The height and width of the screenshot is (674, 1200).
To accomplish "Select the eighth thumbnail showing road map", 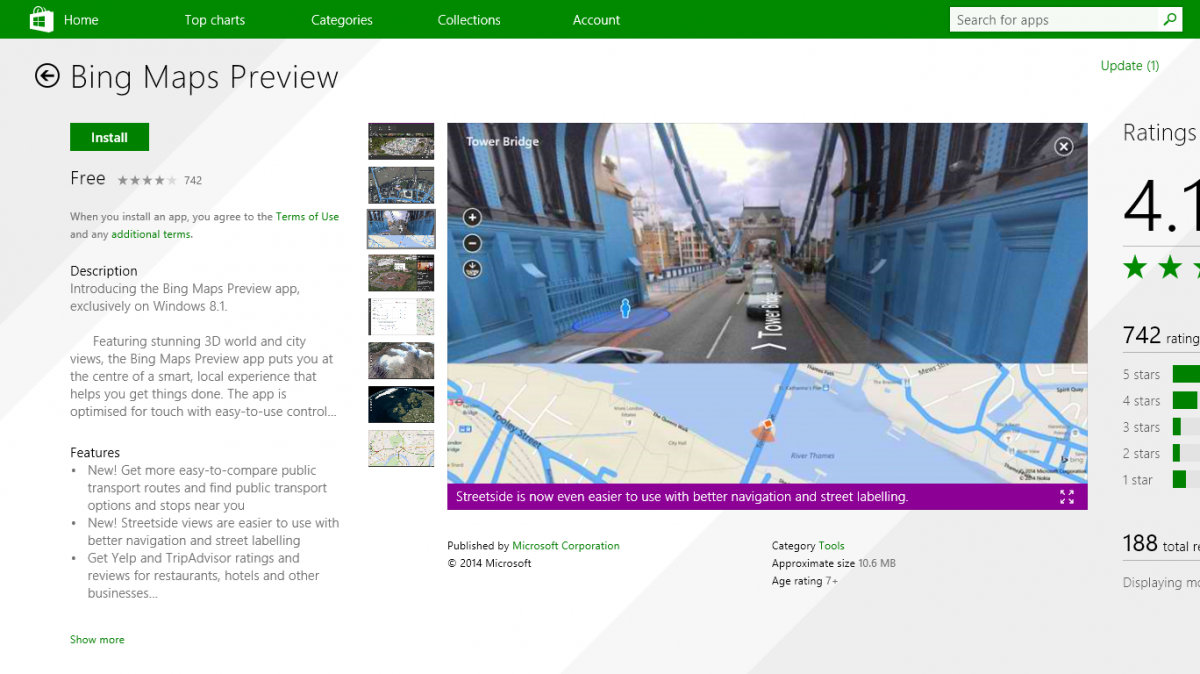I will (401, 449).
